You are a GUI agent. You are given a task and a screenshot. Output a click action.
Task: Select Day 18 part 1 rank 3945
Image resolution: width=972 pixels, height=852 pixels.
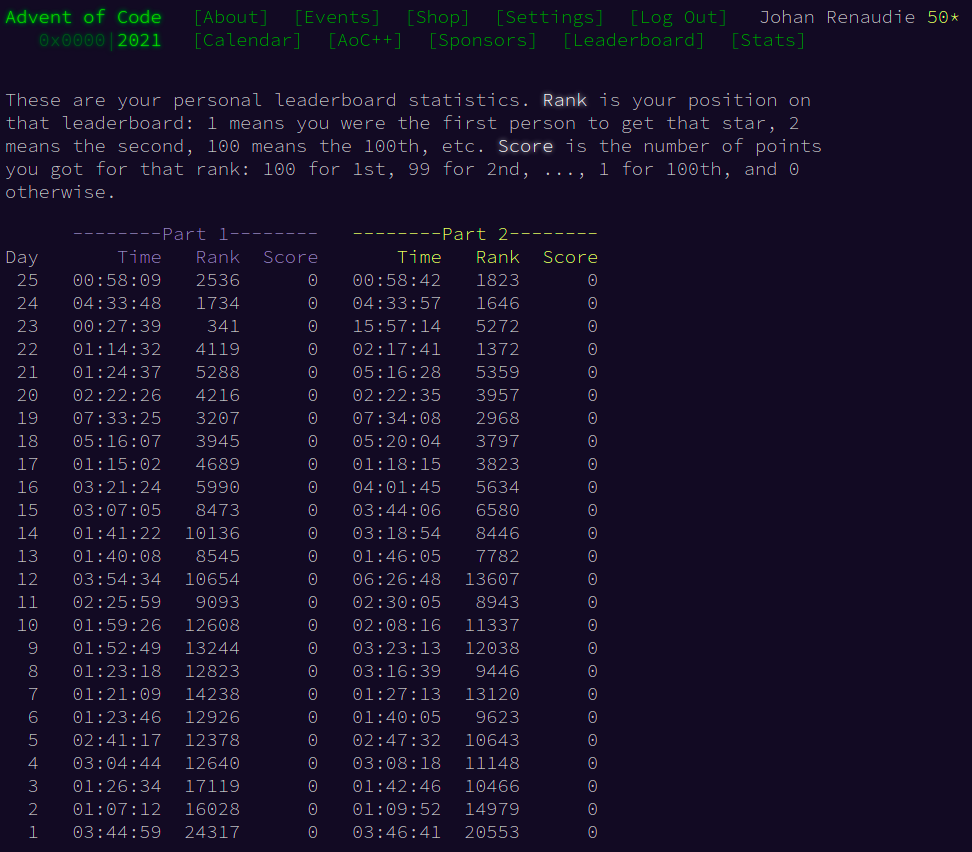tap(218, 442)
